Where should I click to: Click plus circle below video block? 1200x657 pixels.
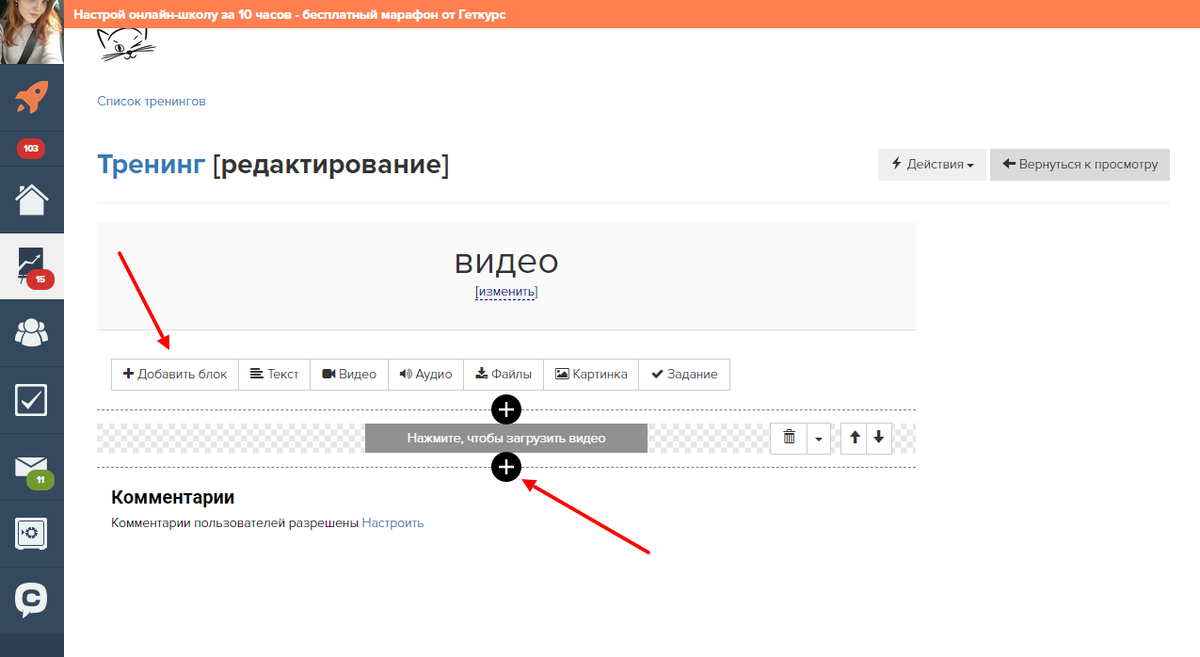click(506, 467)
